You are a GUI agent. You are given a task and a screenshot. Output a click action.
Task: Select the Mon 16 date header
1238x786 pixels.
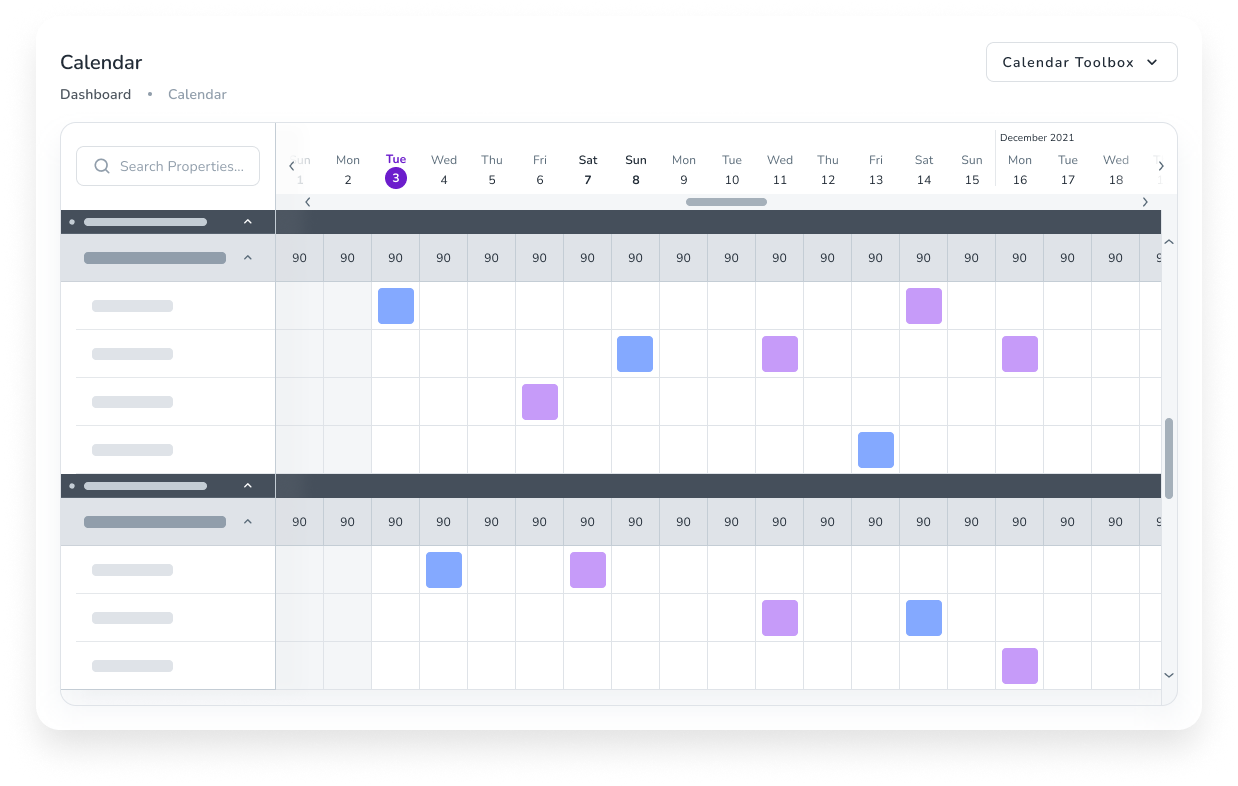1020,170
